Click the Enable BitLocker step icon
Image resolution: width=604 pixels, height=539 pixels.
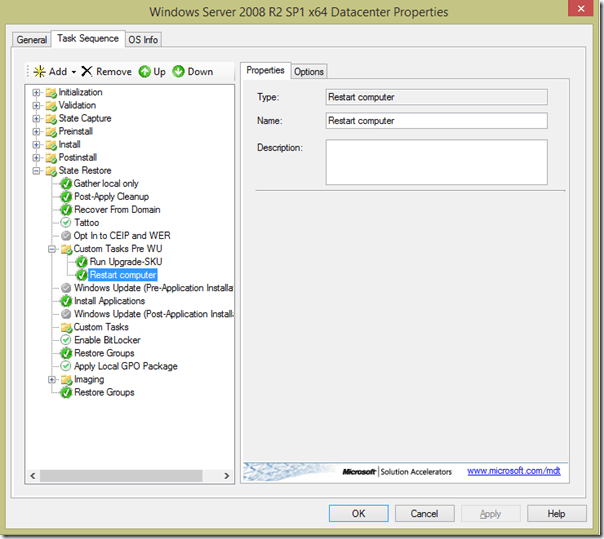66,340
